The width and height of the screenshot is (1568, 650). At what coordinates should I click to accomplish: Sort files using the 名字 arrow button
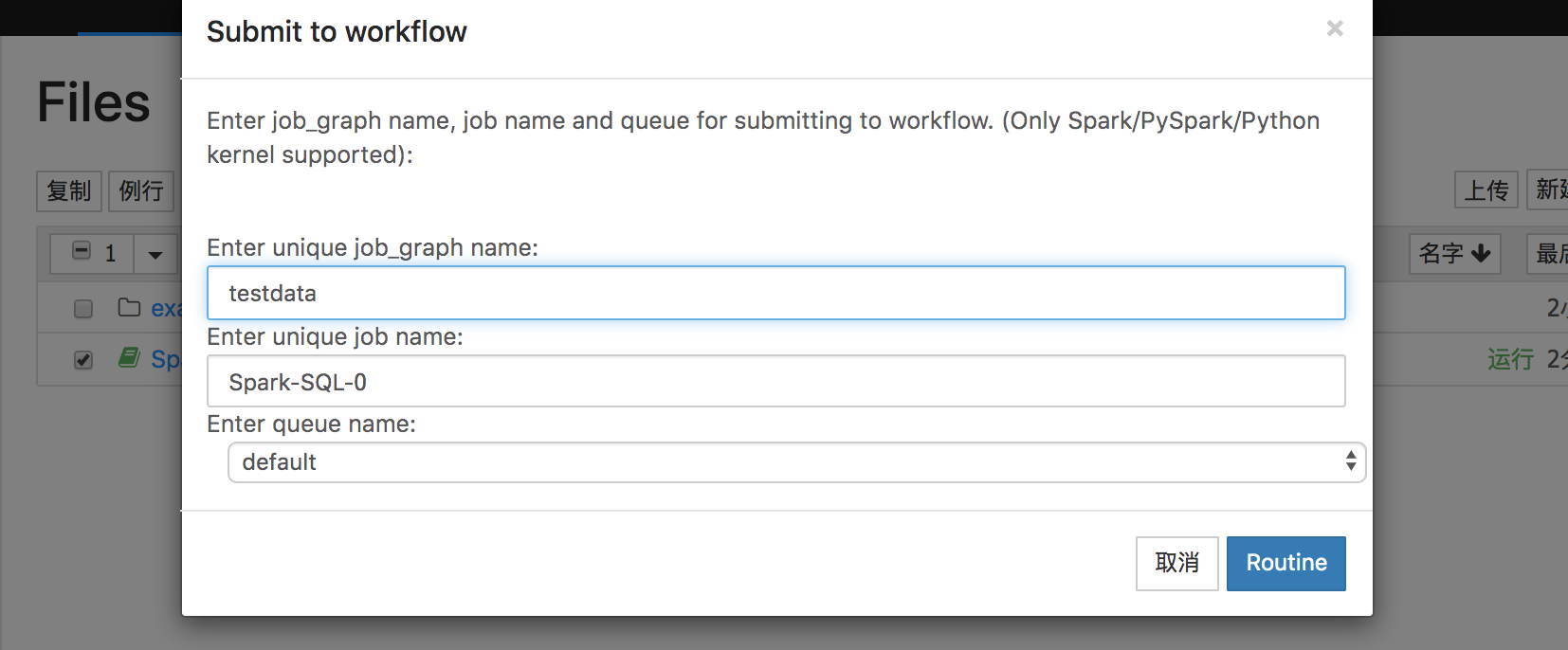(x=1454, y=254)
